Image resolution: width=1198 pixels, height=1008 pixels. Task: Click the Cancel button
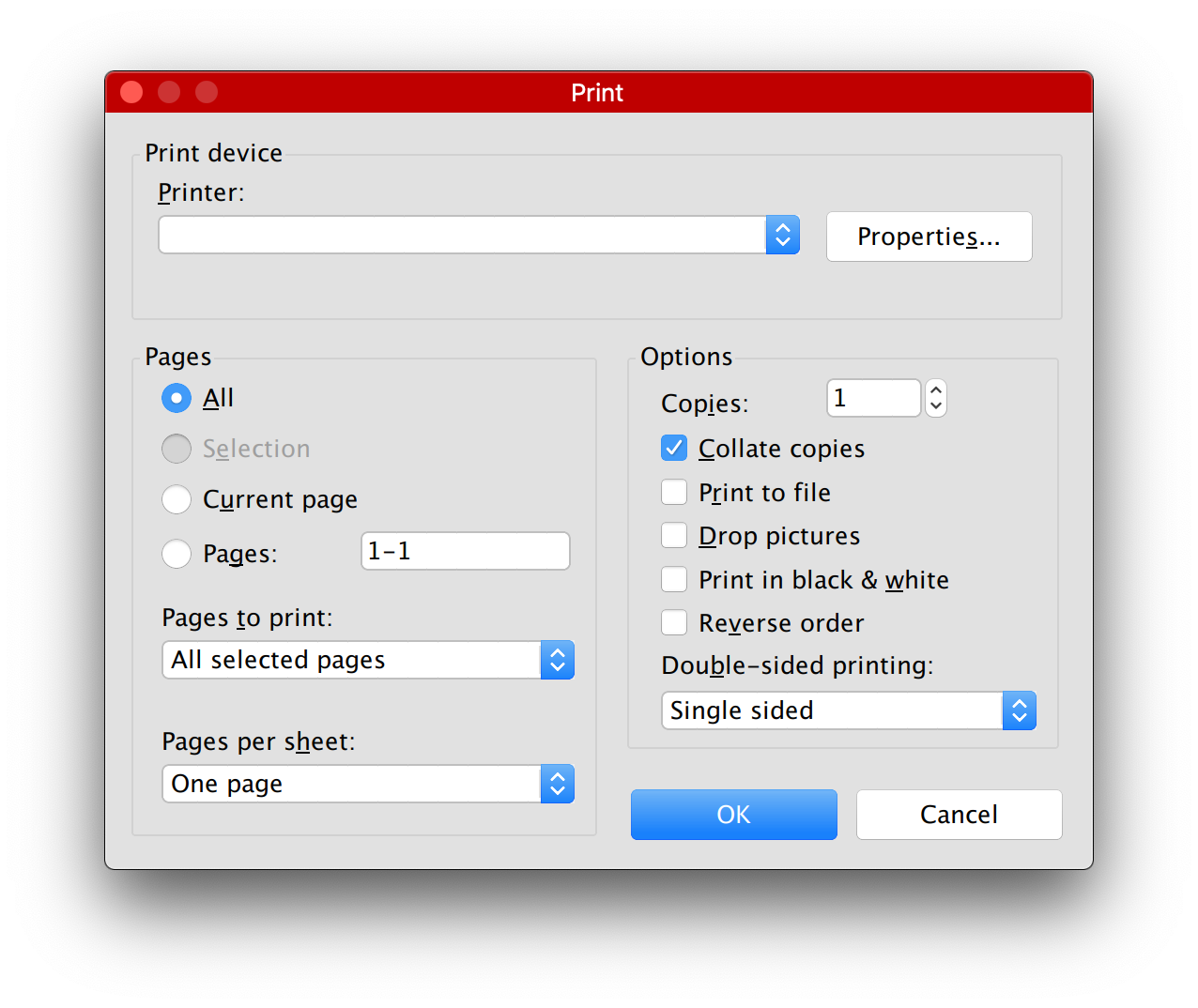coord(959,815)
